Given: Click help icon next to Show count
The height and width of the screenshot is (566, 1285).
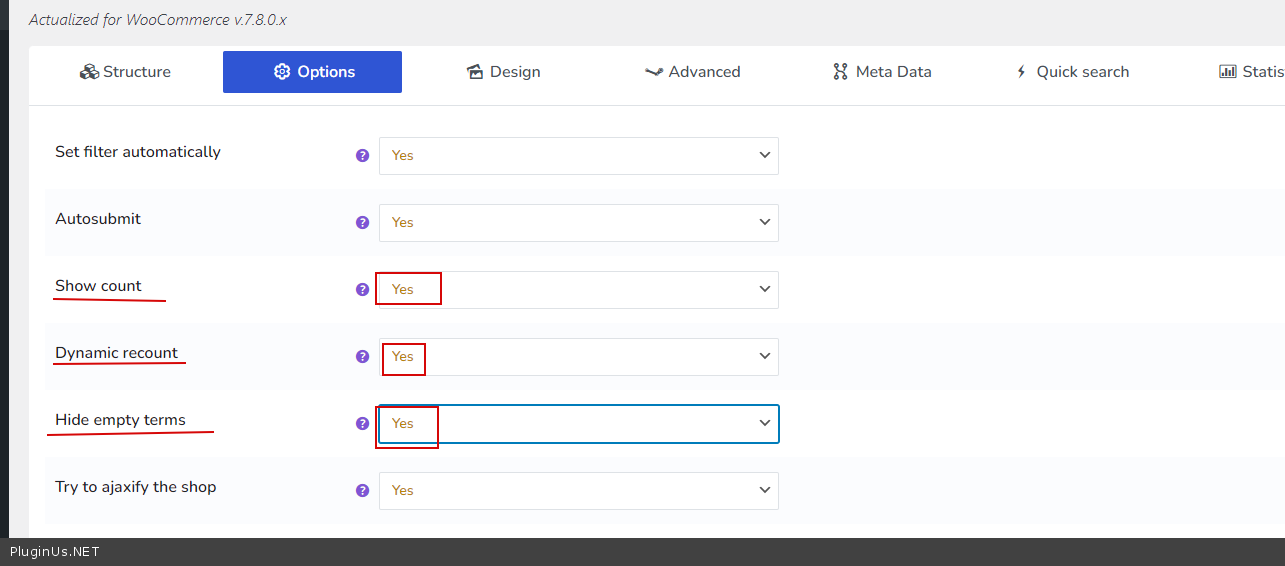Looking at the screenshot, I should click(363, 290).
